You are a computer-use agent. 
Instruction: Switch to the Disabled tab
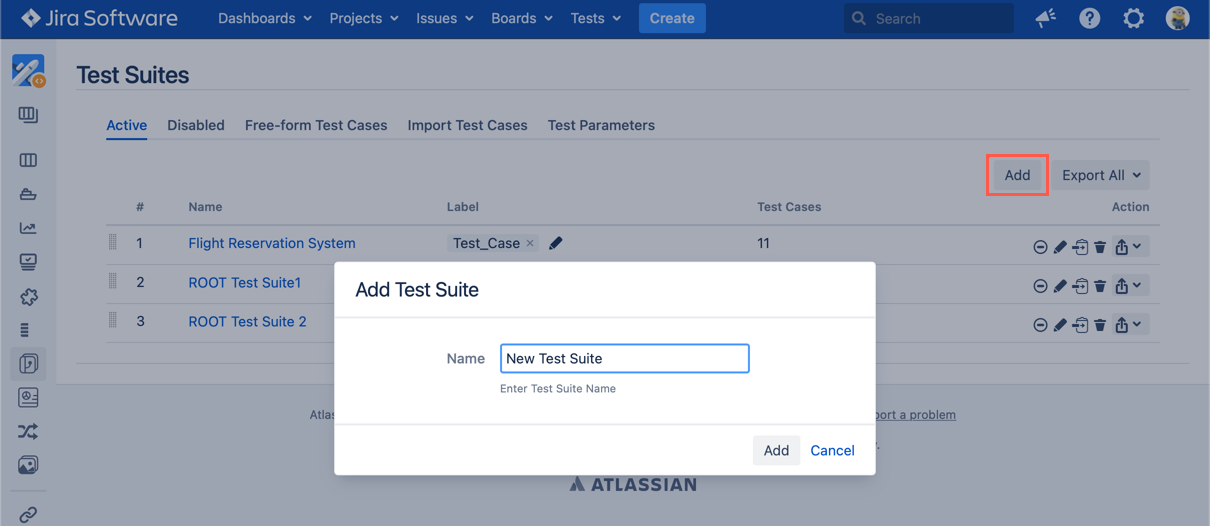[196, 125]
